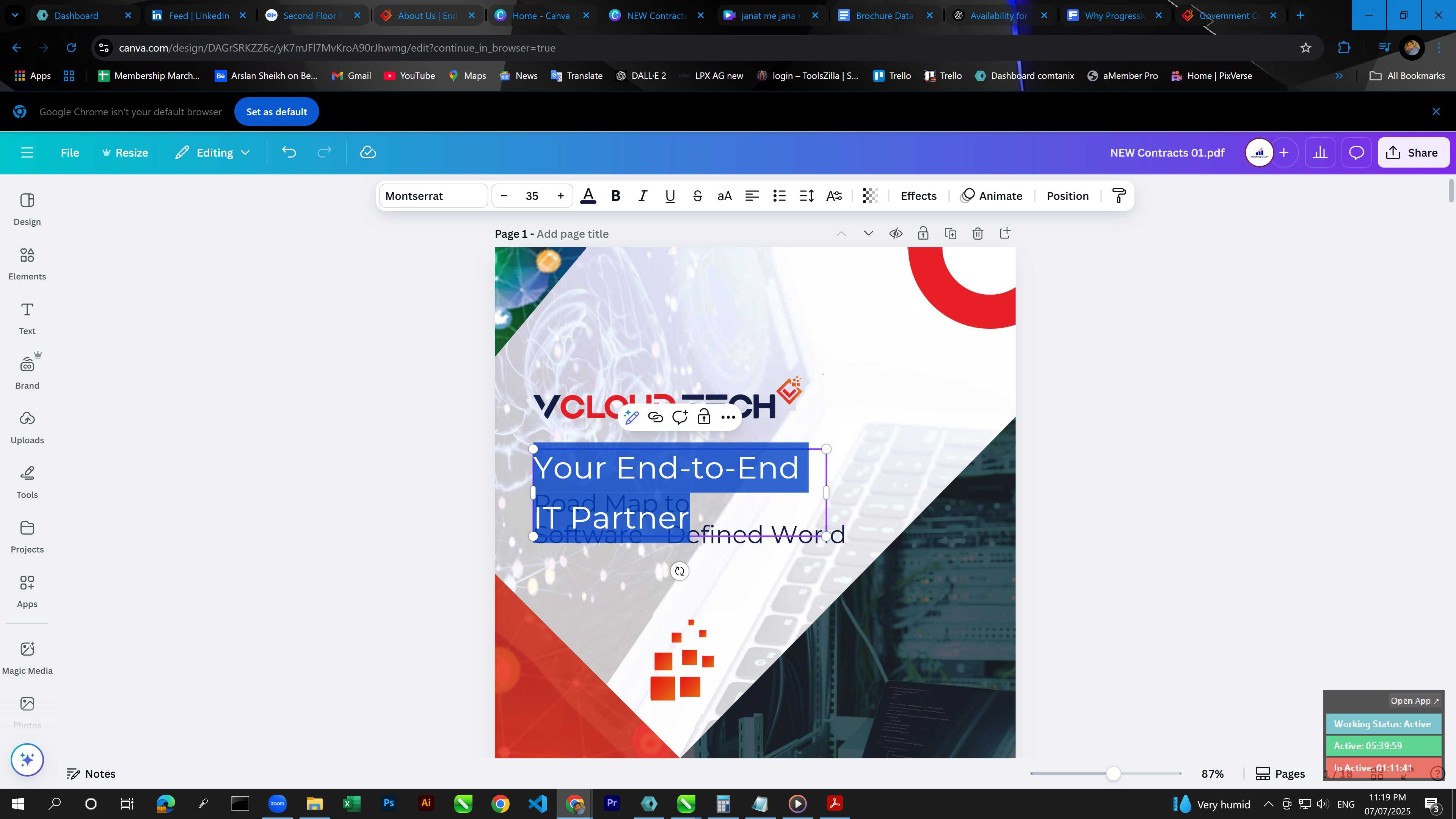The image size is (1456, 819).
Task: Undo the last action
Action: 289,152
